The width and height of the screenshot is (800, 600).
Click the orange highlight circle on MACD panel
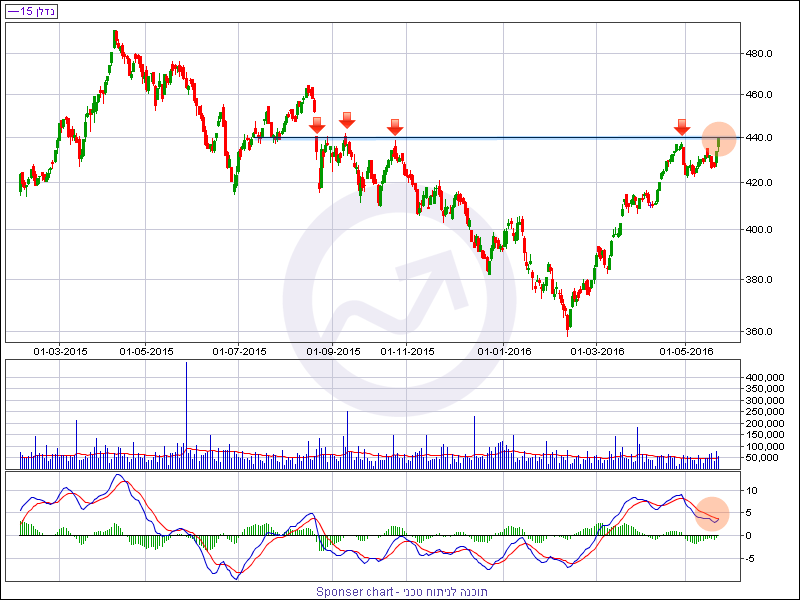click(x=713, y=514)
